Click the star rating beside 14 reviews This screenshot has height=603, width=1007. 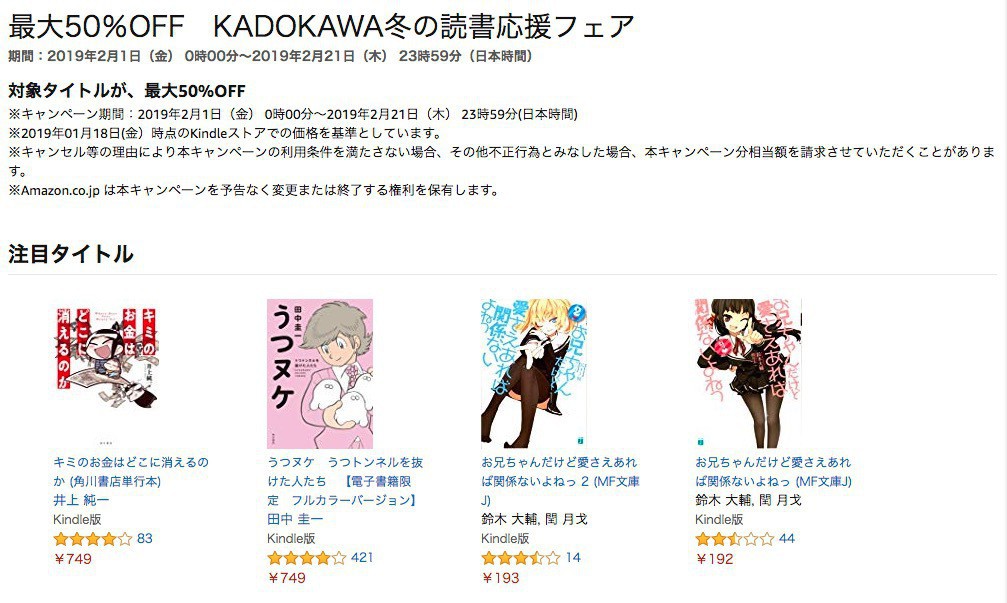521,558
